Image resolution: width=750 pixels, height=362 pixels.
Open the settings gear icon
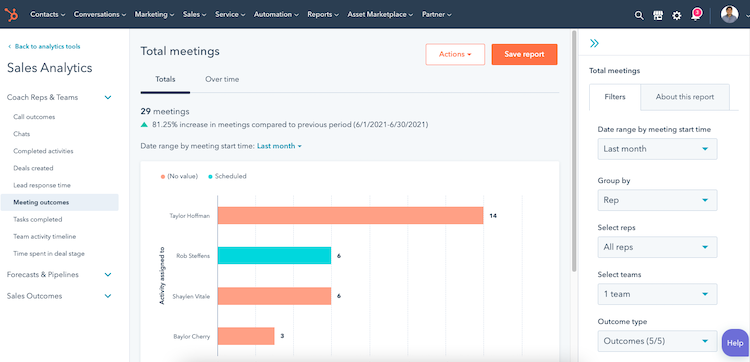click(676, 15)
